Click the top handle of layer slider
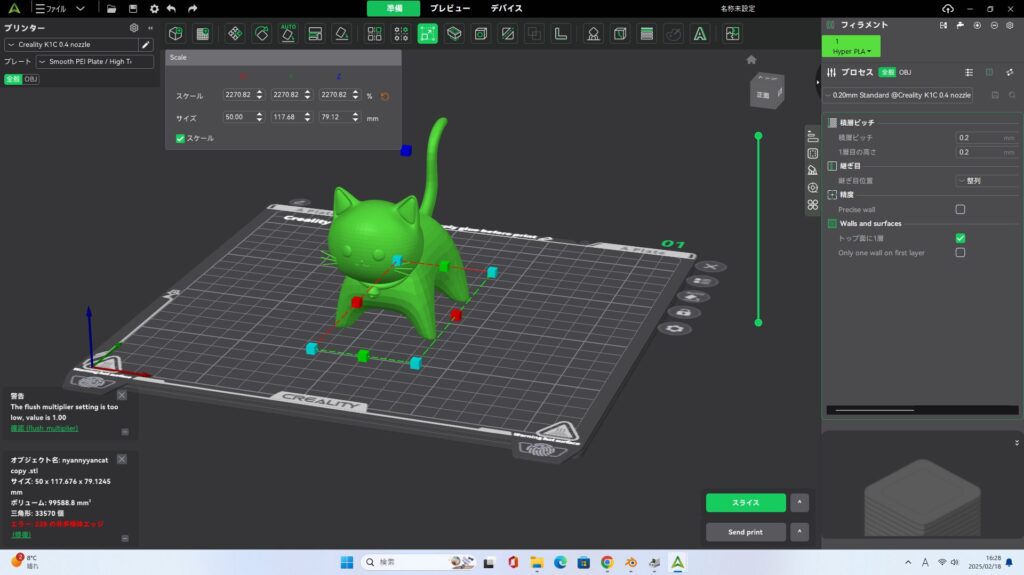 click(x=758, y=136)
